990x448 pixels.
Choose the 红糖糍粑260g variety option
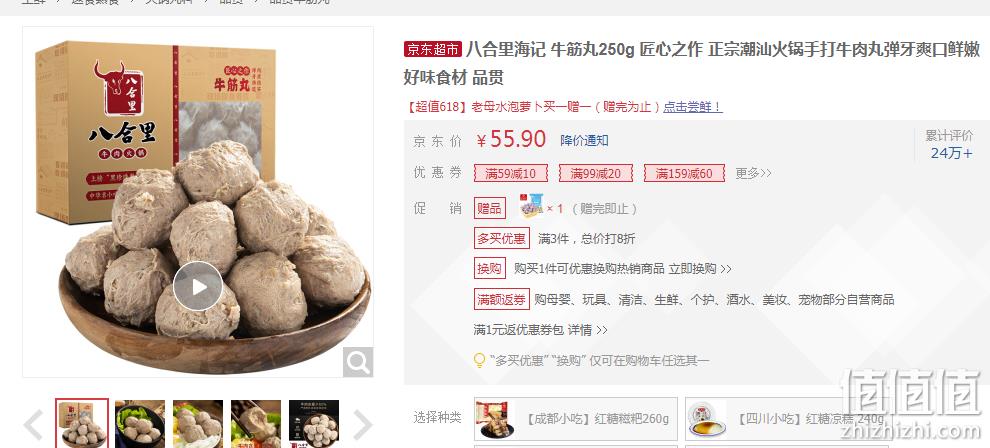click(x=576, y=419)
